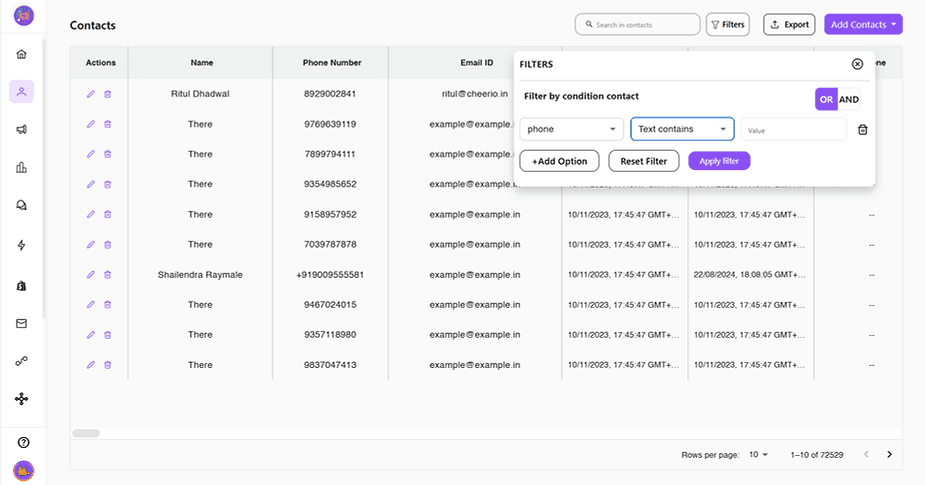This screenshot has height=485, width=925.
Task: Open the Shopify bag icon in sidebar
Action: 21,286
